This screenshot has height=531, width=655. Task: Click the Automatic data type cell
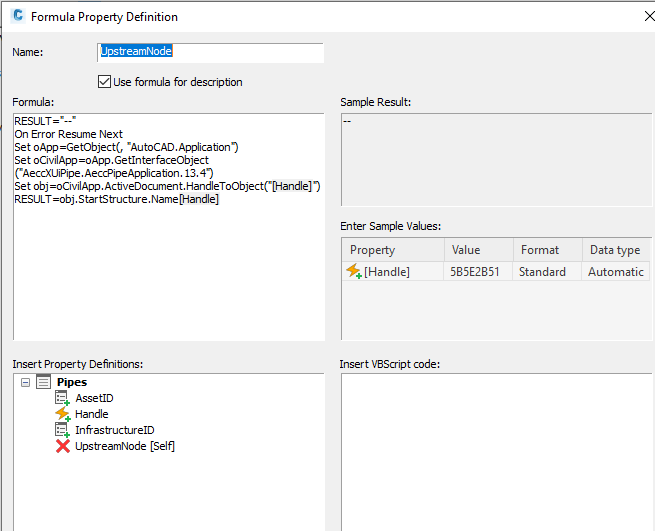click(616, 272)
